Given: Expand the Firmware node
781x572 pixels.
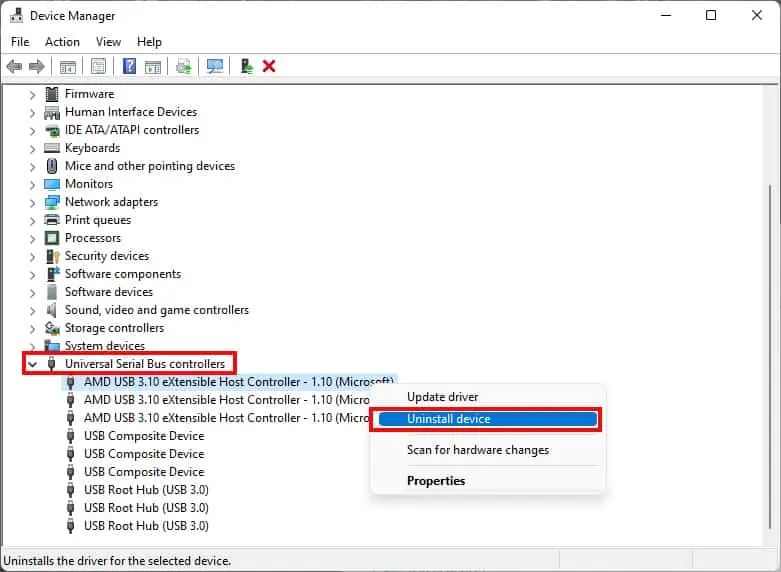Looking at the screenshot, I should coord(32,95).
